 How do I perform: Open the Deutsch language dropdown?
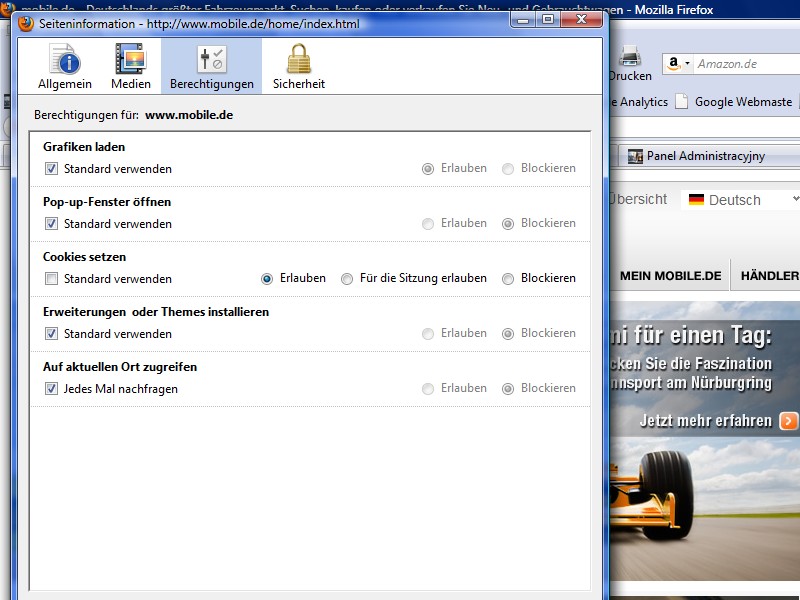tap(740, 199)
